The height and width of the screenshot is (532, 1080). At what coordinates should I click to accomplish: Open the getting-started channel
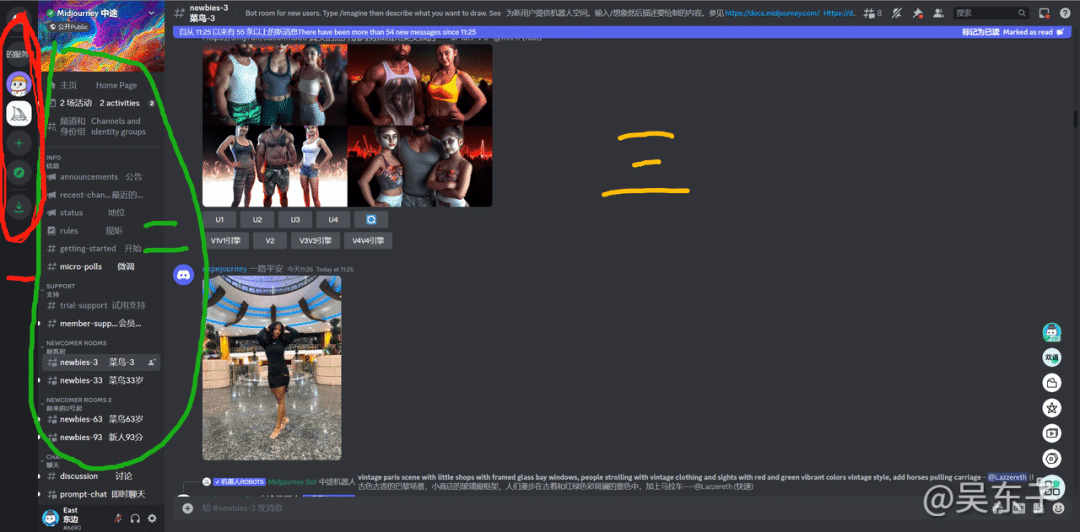101,249
